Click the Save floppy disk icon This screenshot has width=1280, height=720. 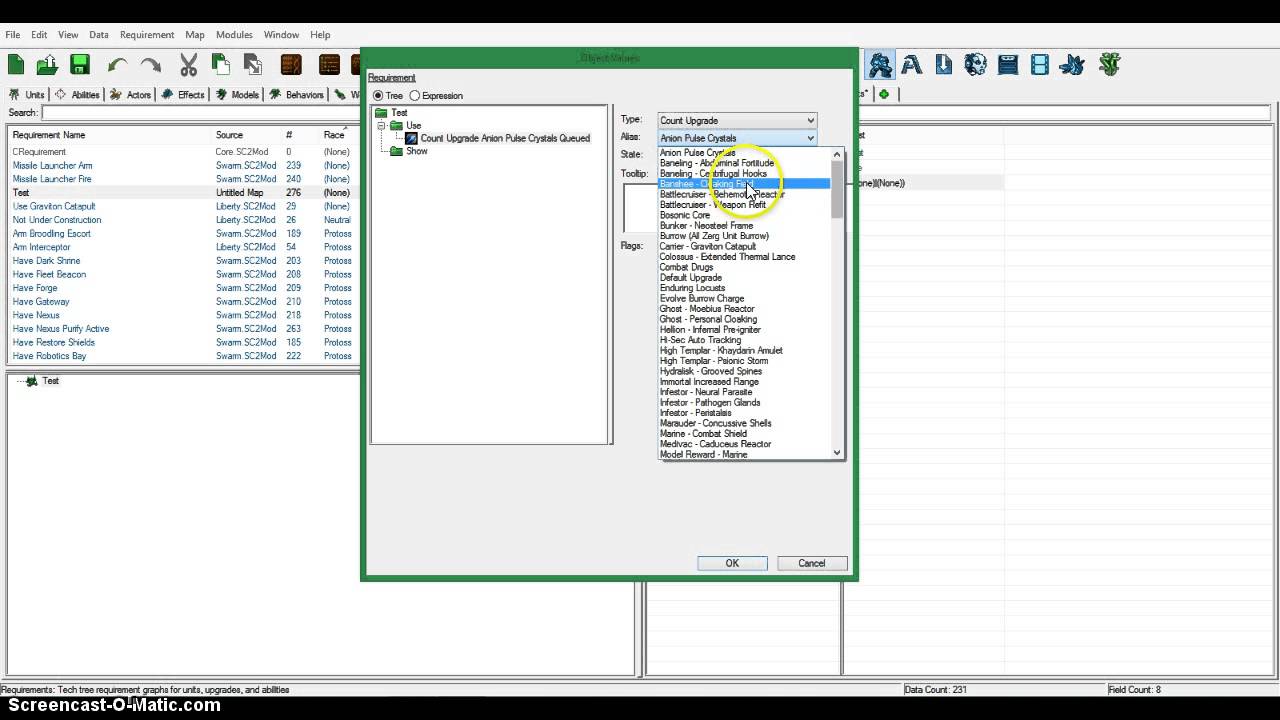pos(79,65)
